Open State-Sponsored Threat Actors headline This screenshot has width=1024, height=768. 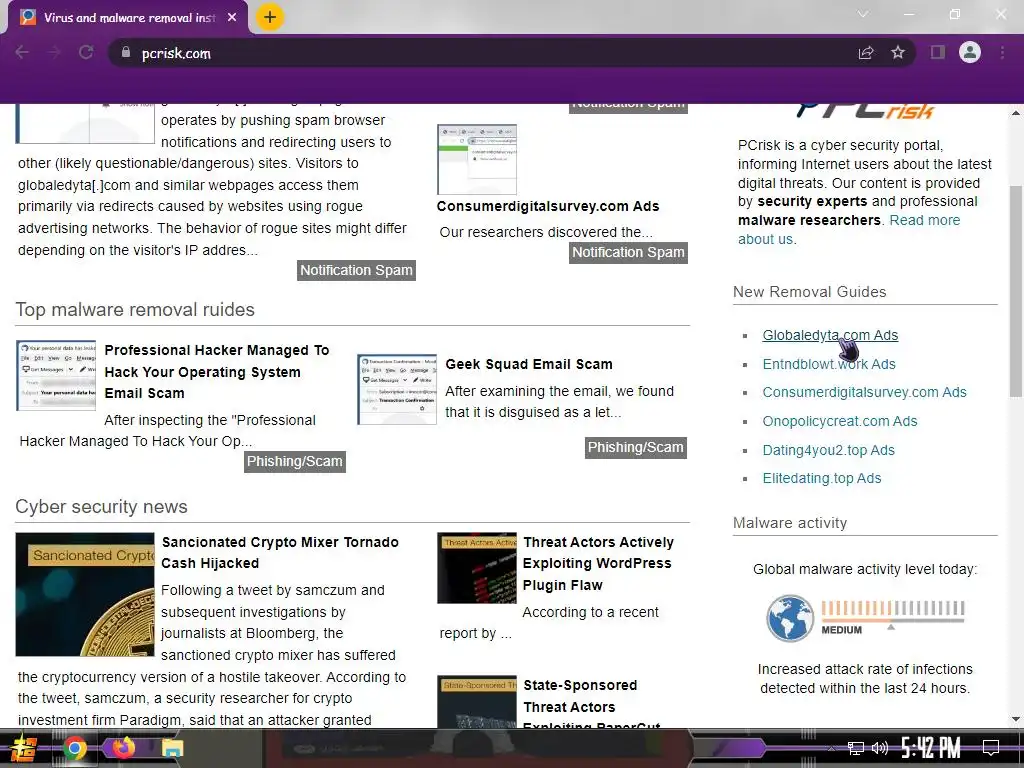(592, 705)
